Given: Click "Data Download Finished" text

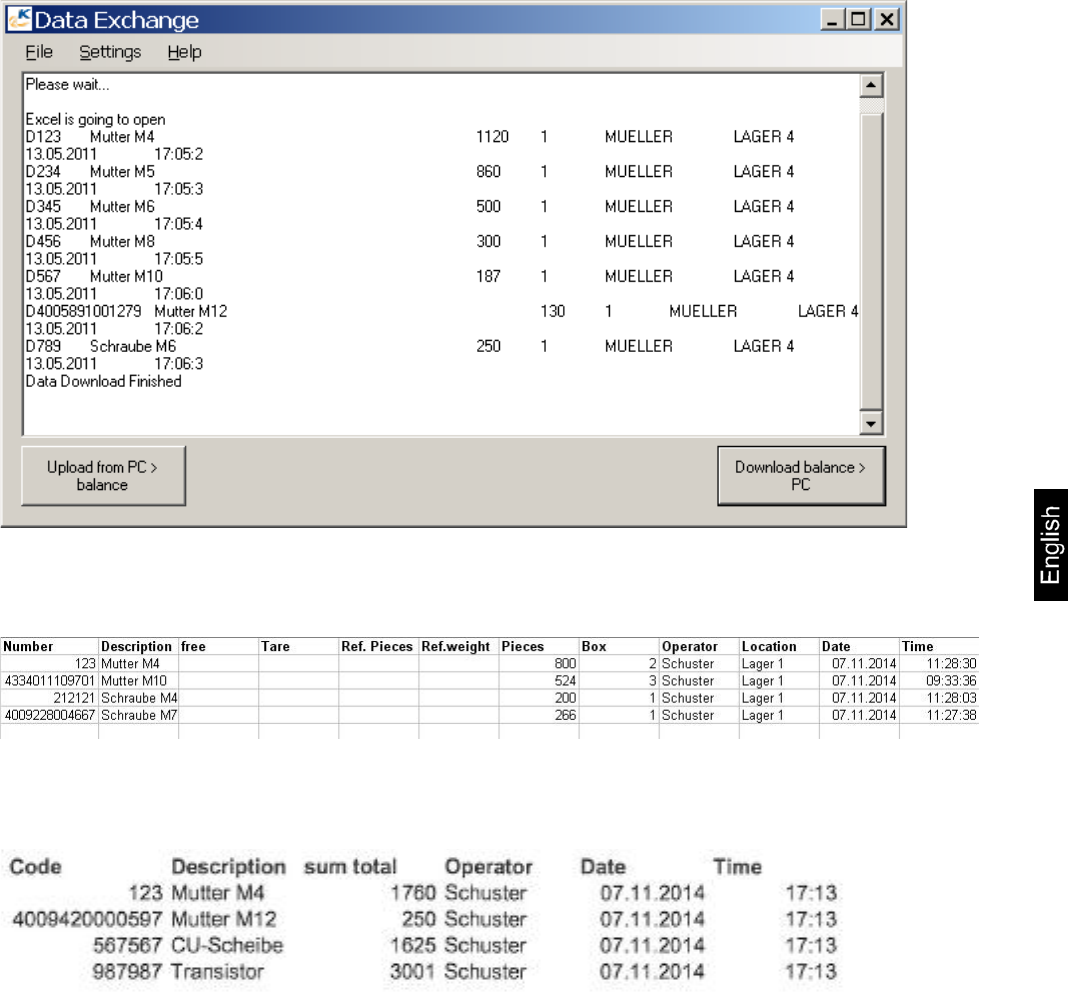Looking at the screenshot, I should coord(104,381).
